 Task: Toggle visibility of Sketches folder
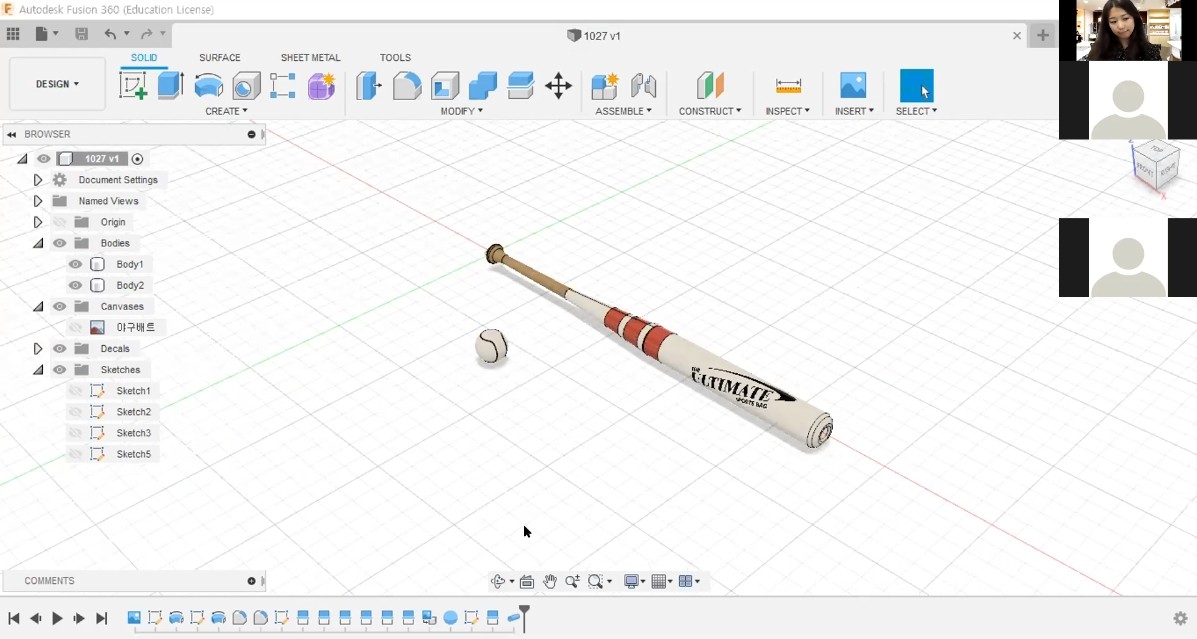pyautogui.click(x=60, y=370)
